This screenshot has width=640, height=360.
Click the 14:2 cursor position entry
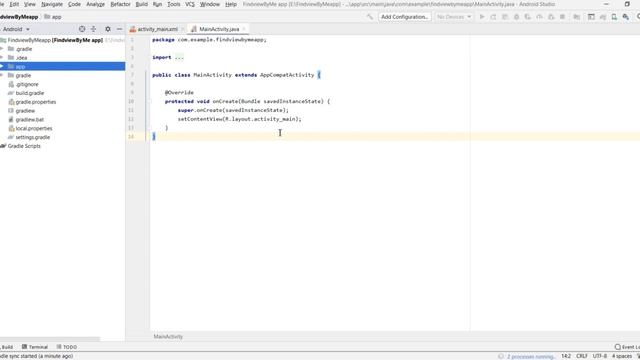[566, 356]
